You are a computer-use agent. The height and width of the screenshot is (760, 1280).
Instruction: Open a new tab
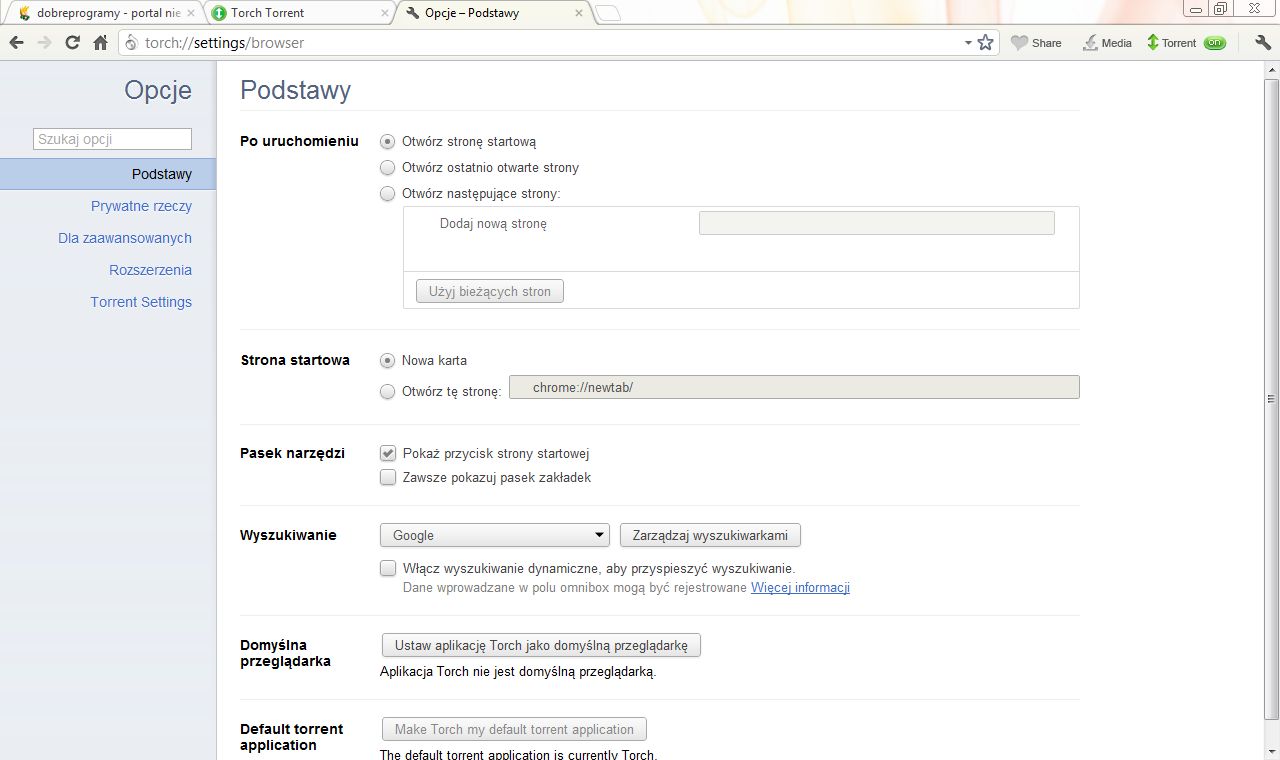(x=608, y=13)
